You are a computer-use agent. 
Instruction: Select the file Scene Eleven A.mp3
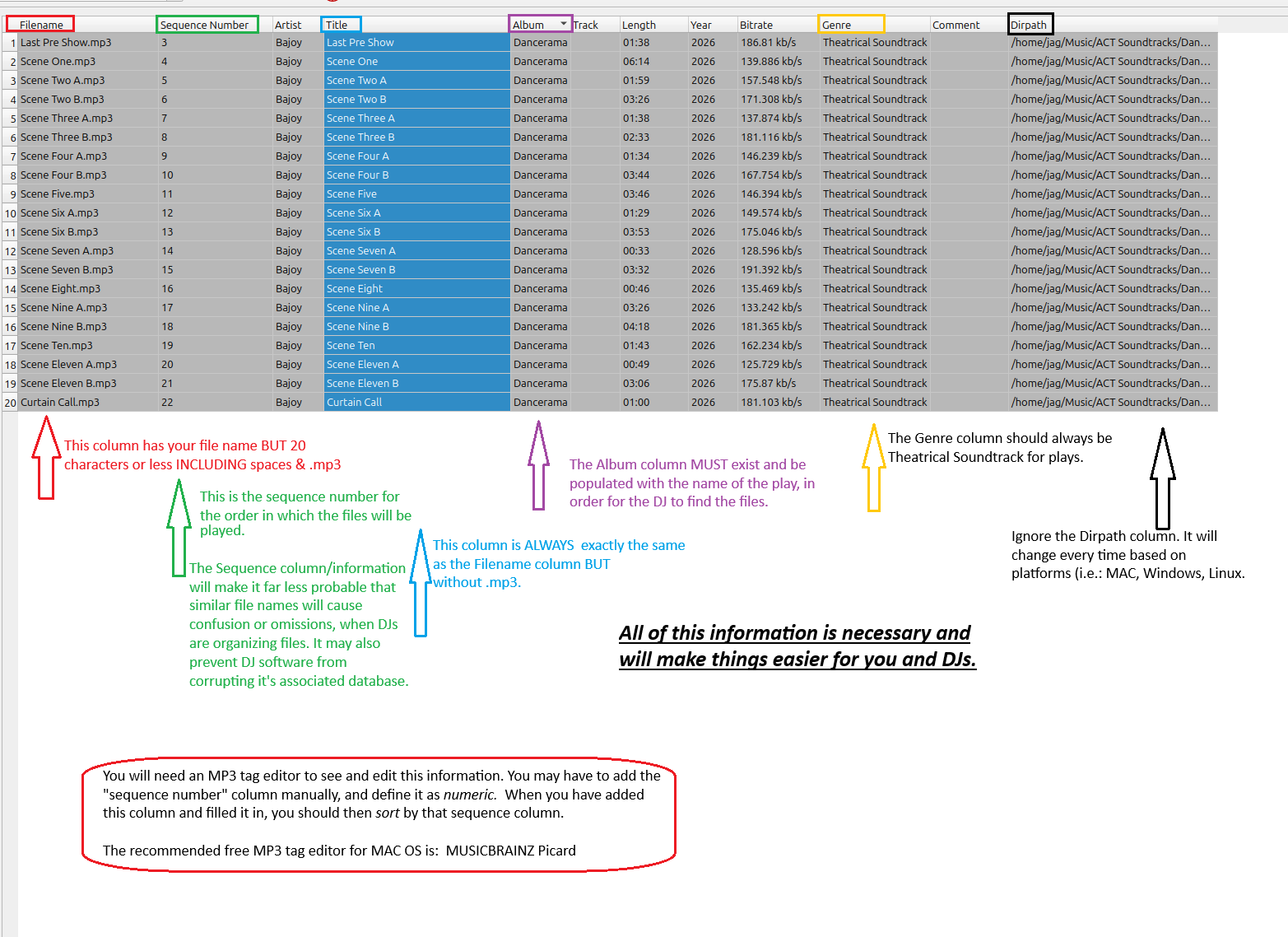68,364
